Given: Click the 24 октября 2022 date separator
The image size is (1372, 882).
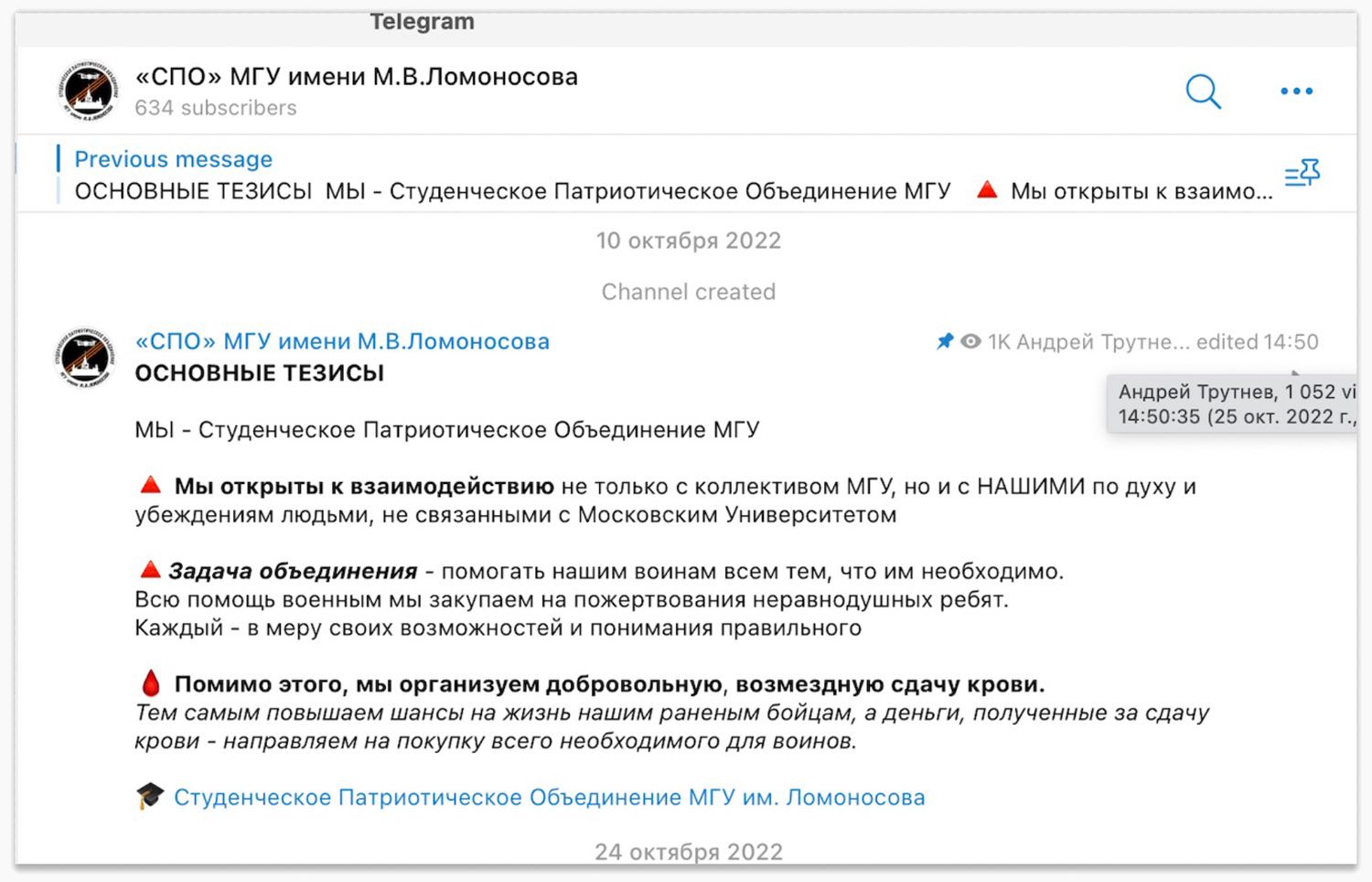Looking at the screenshot, I should click(x=688, y=852).
